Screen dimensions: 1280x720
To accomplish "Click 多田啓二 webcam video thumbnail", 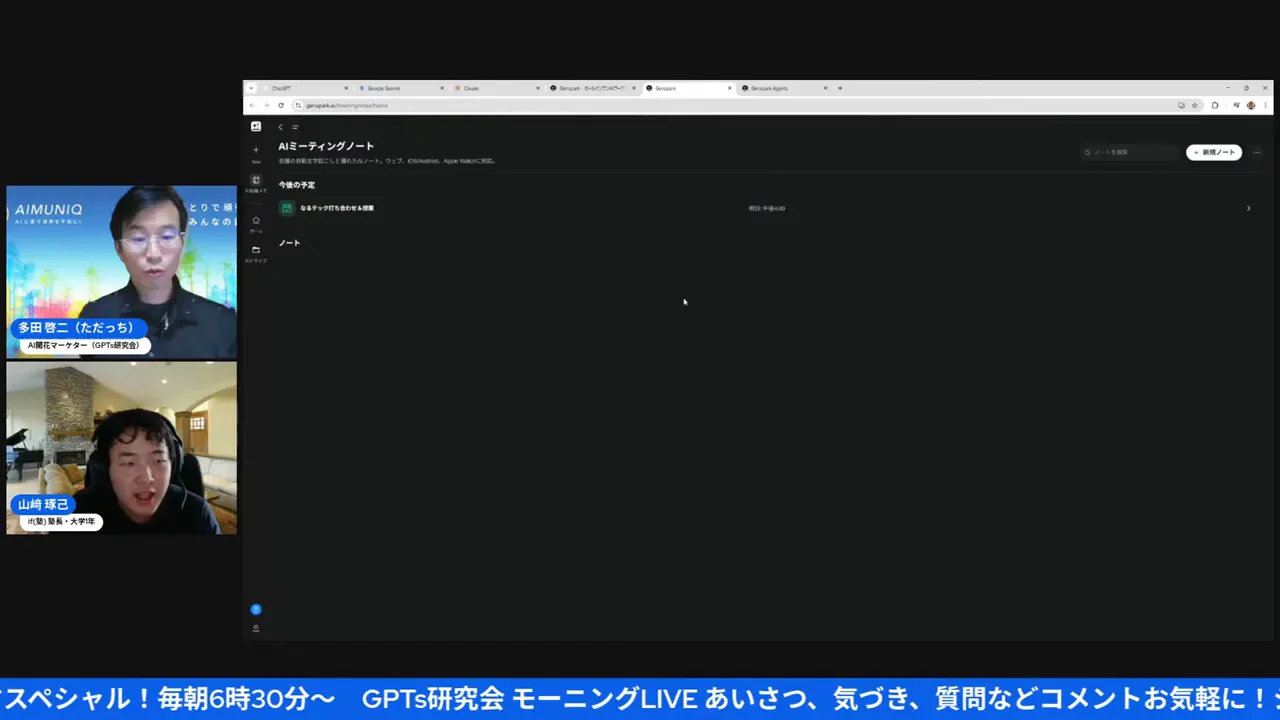I will [x=122, y=272].
